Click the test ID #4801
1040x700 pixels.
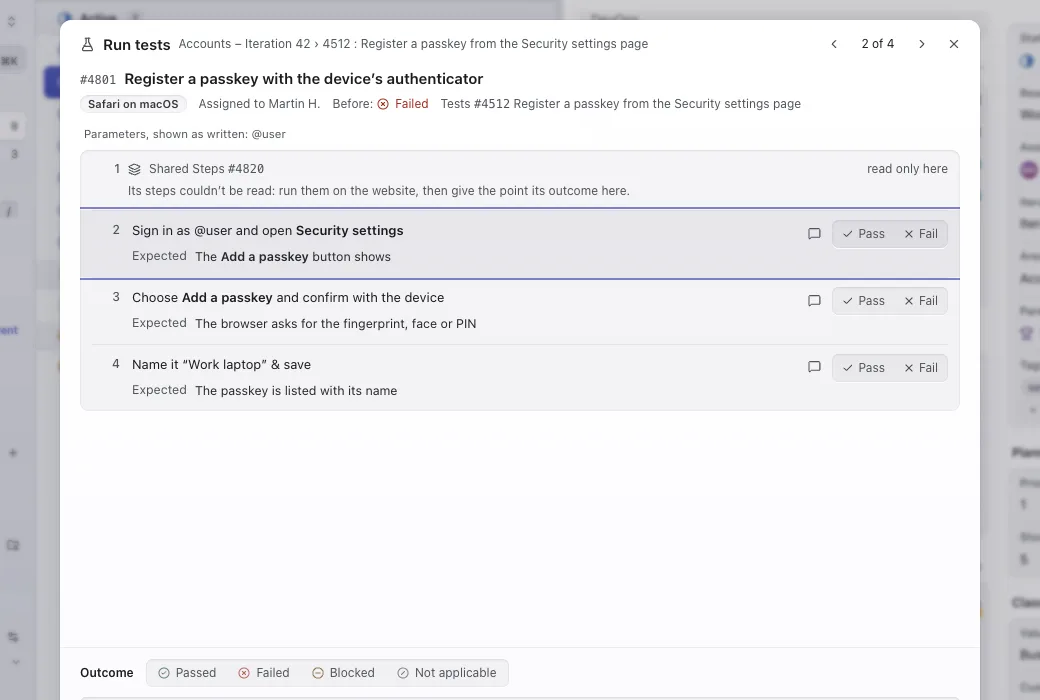(x=98, y=80)
